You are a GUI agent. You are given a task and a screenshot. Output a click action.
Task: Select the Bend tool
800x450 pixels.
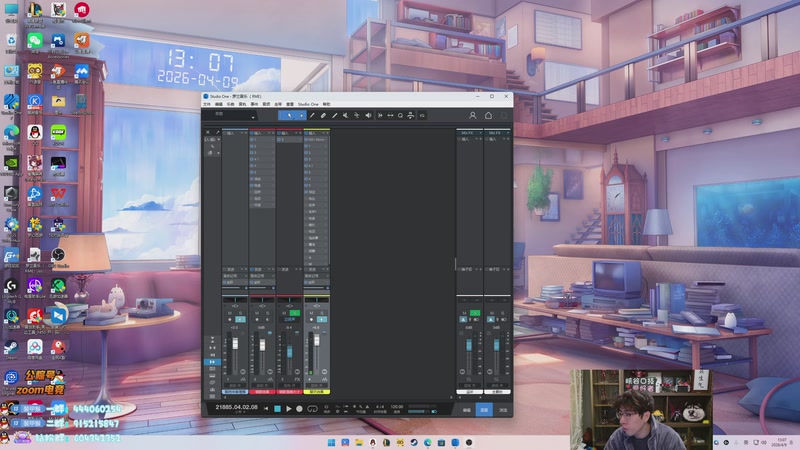[357, 116]
